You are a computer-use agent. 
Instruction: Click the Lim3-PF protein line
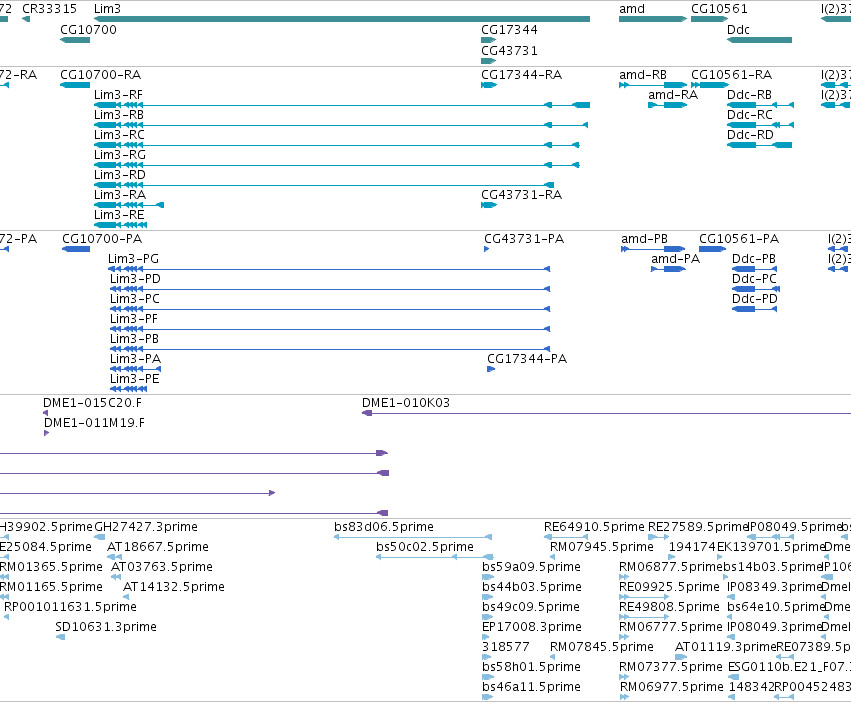pyautogui.click(x=330, y=329)
